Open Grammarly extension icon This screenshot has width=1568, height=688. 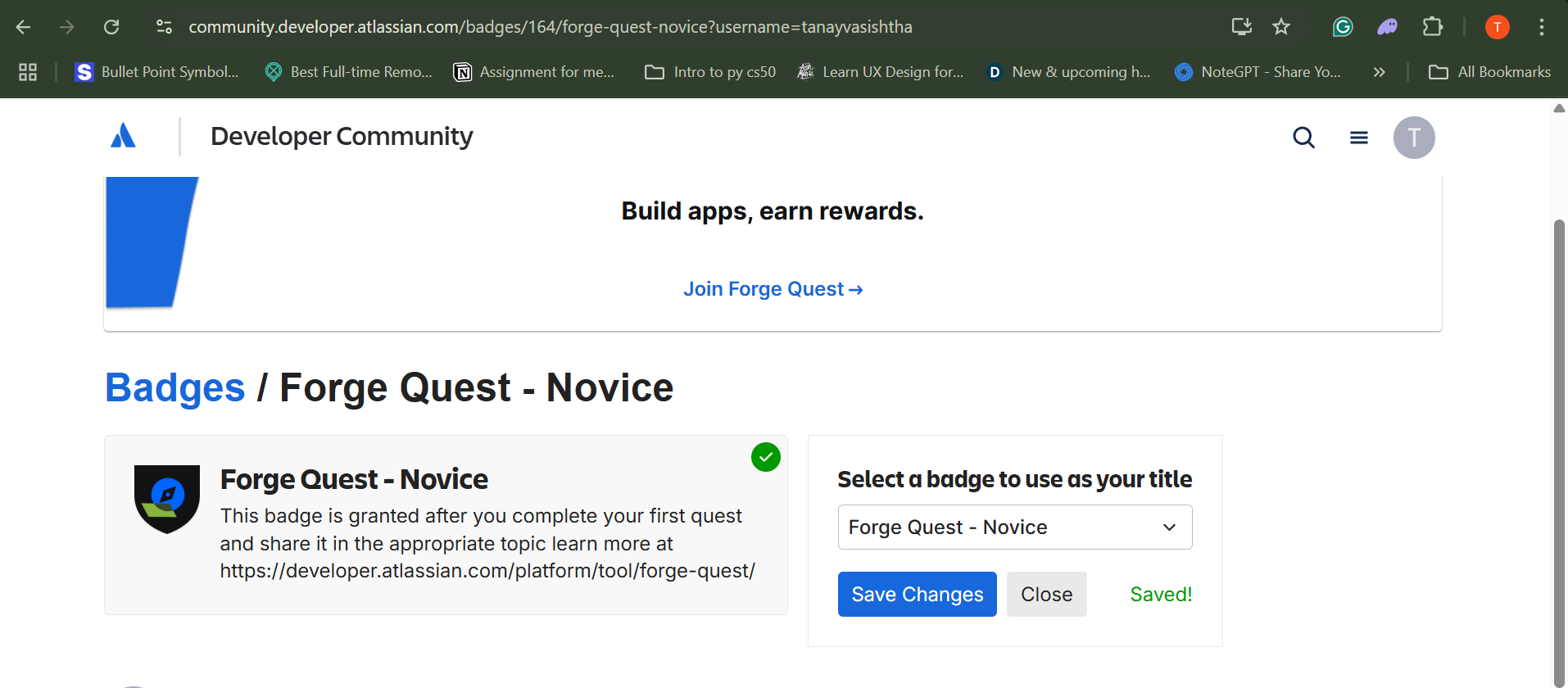(1343, 27)
